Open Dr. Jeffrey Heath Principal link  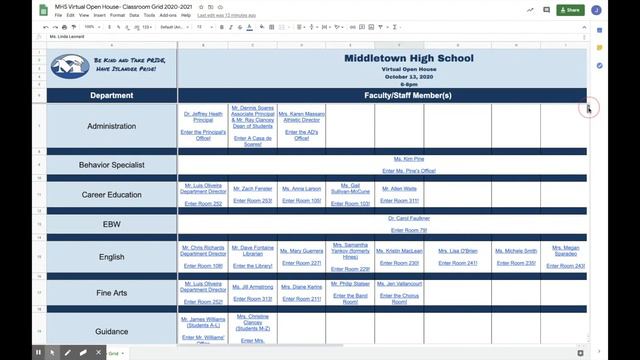pyautogui.click(x=203, y=117)
